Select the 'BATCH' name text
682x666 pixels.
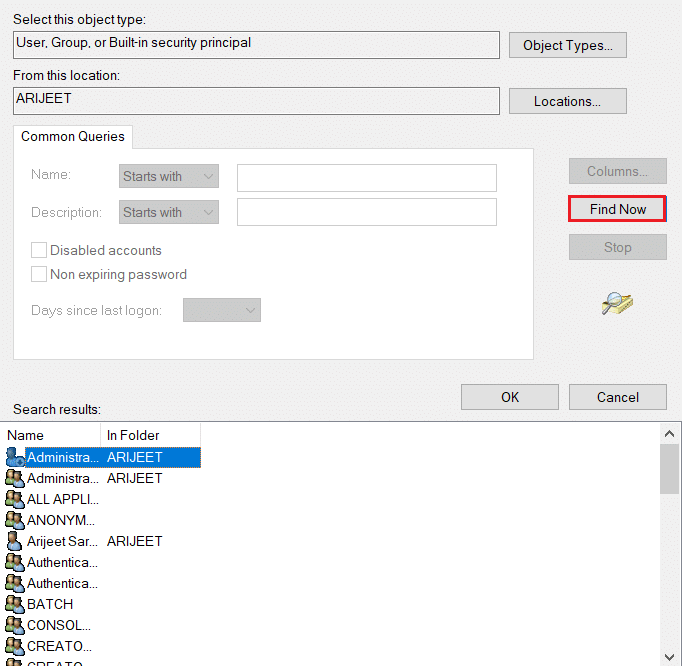[x=50, y=604]
